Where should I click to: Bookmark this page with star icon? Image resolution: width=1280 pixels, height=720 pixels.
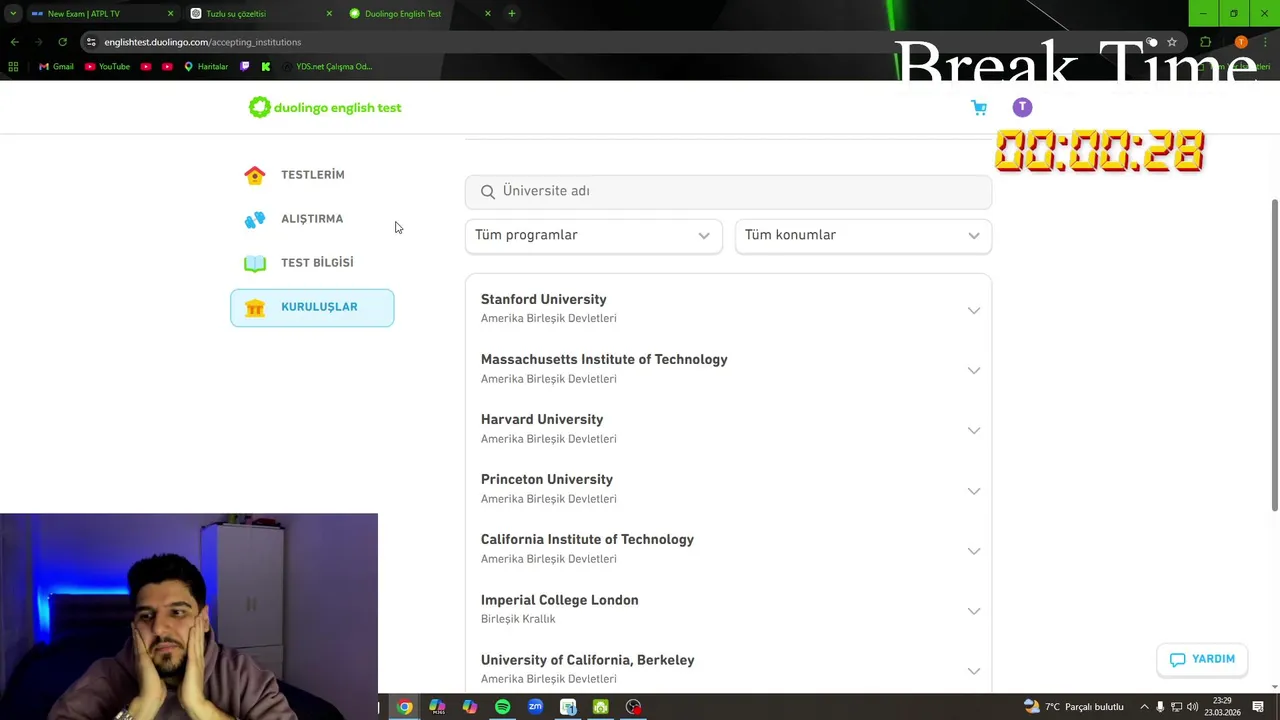[1172, 42]
